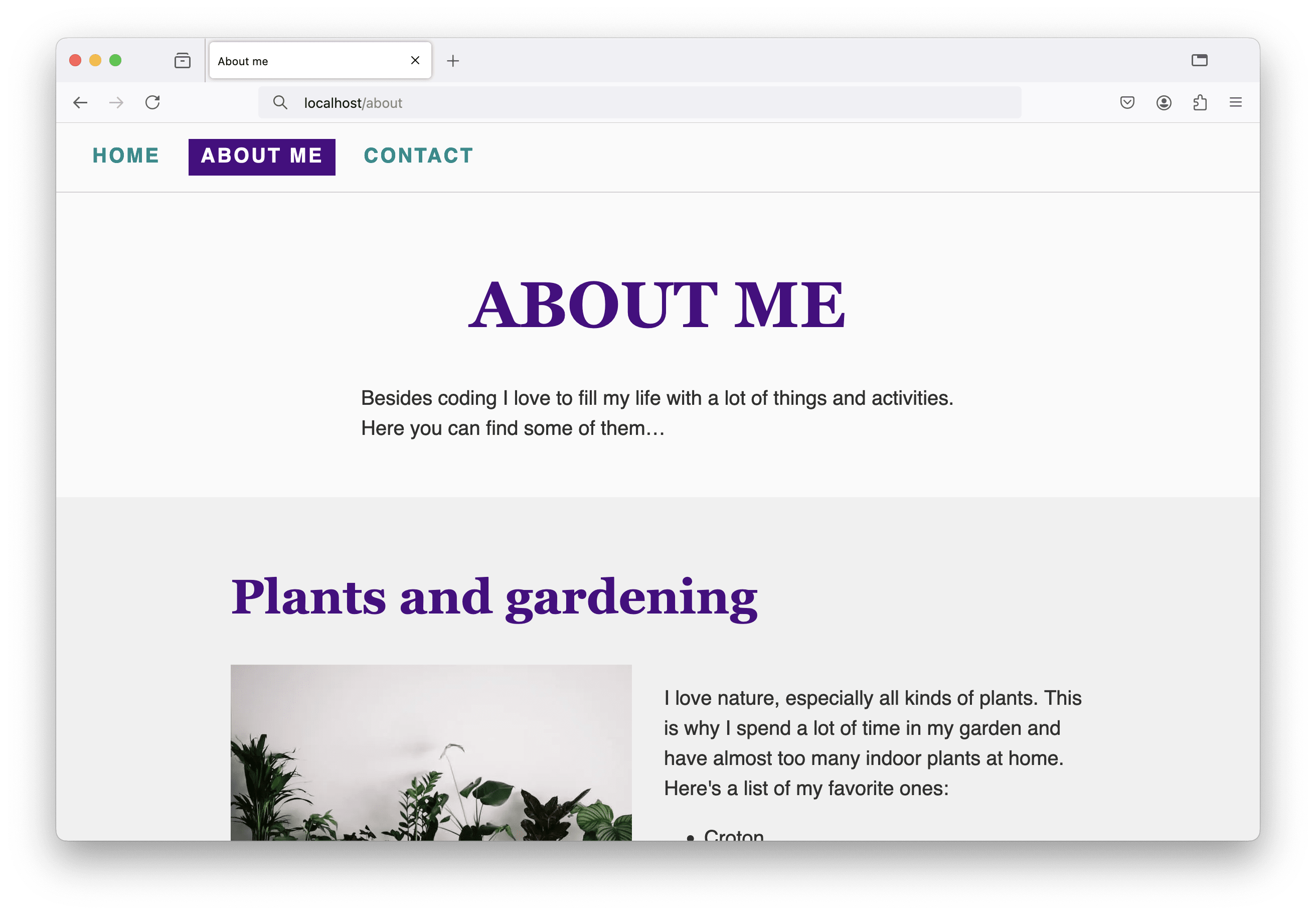This screenshot has height=915, width=1316.
Task: Click the forward navigation arrow
Action: 116,103
